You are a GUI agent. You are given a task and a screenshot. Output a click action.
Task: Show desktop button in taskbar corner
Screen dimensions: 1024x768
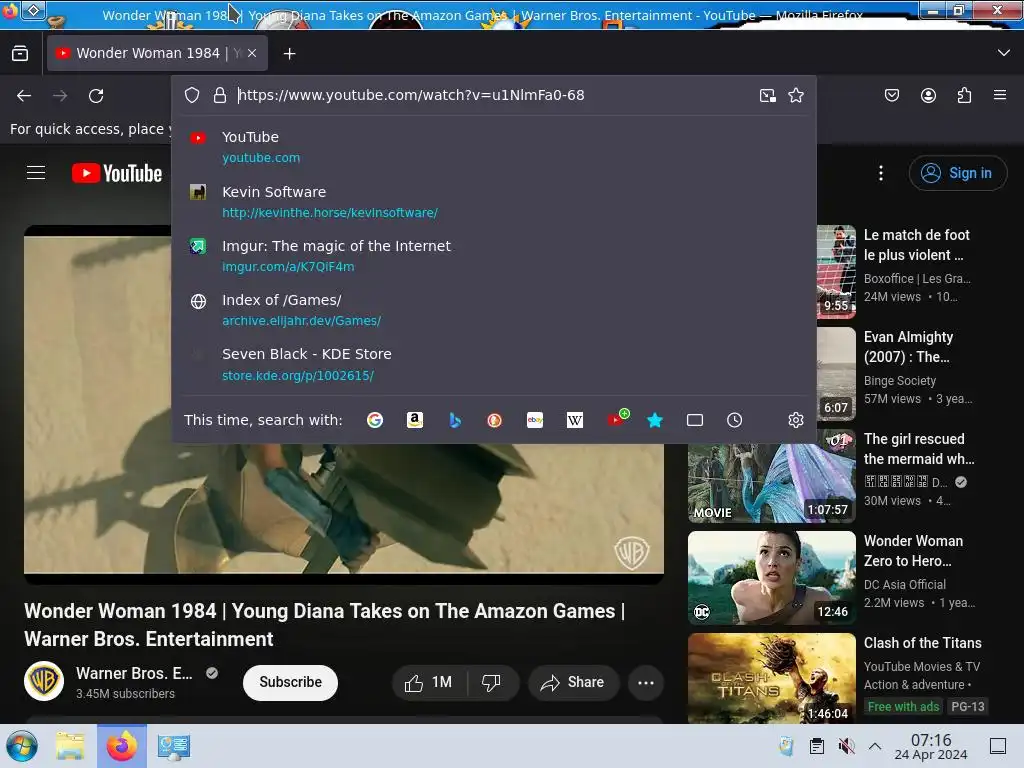[x=998, y=746]
